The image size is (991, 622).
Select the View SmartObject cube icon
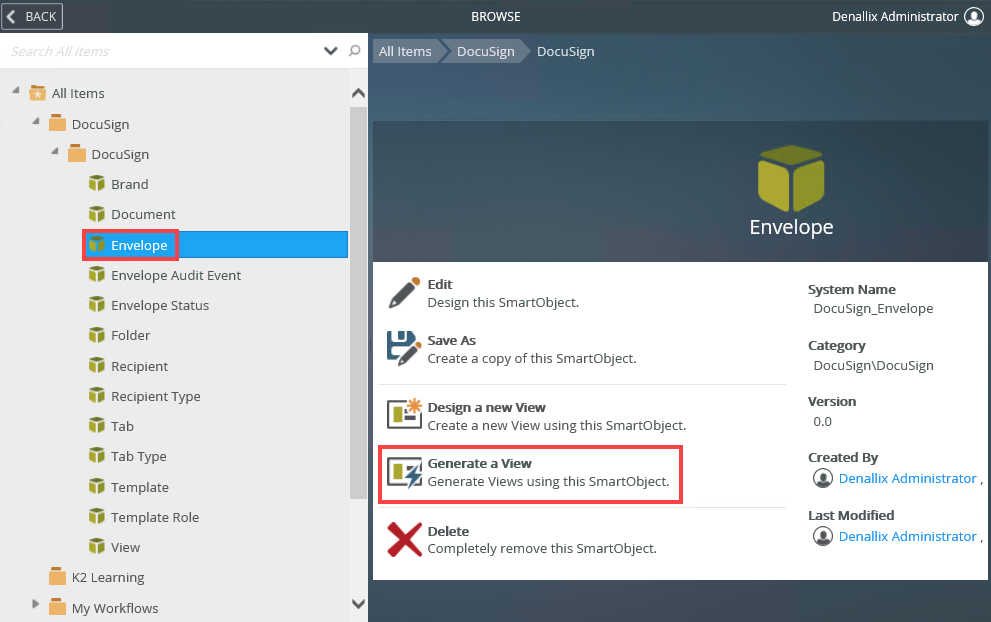coord(97,546)
